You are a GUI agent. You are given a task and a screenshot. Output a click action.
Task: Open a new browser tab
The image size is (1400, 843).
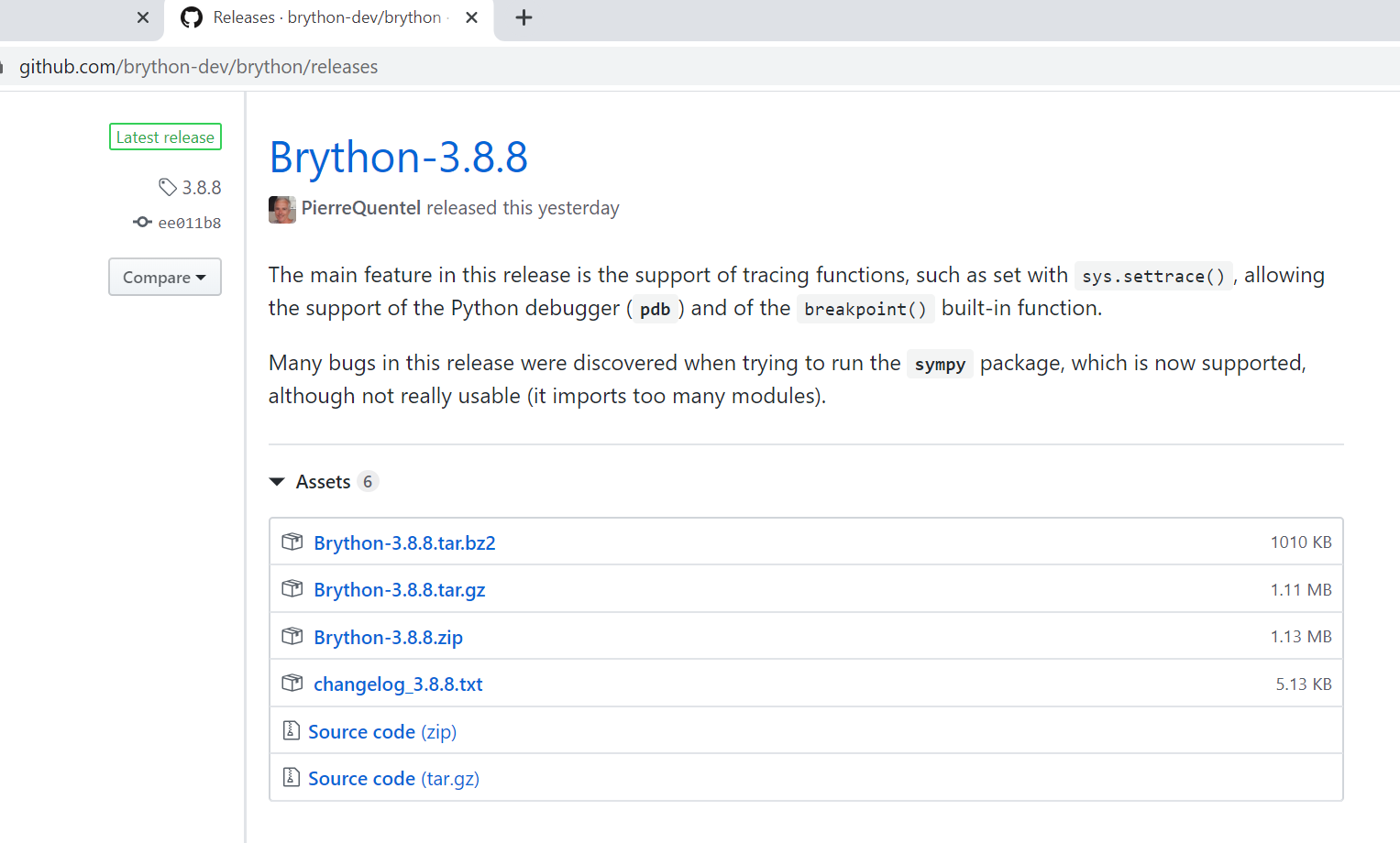click(x=524, y=17)
